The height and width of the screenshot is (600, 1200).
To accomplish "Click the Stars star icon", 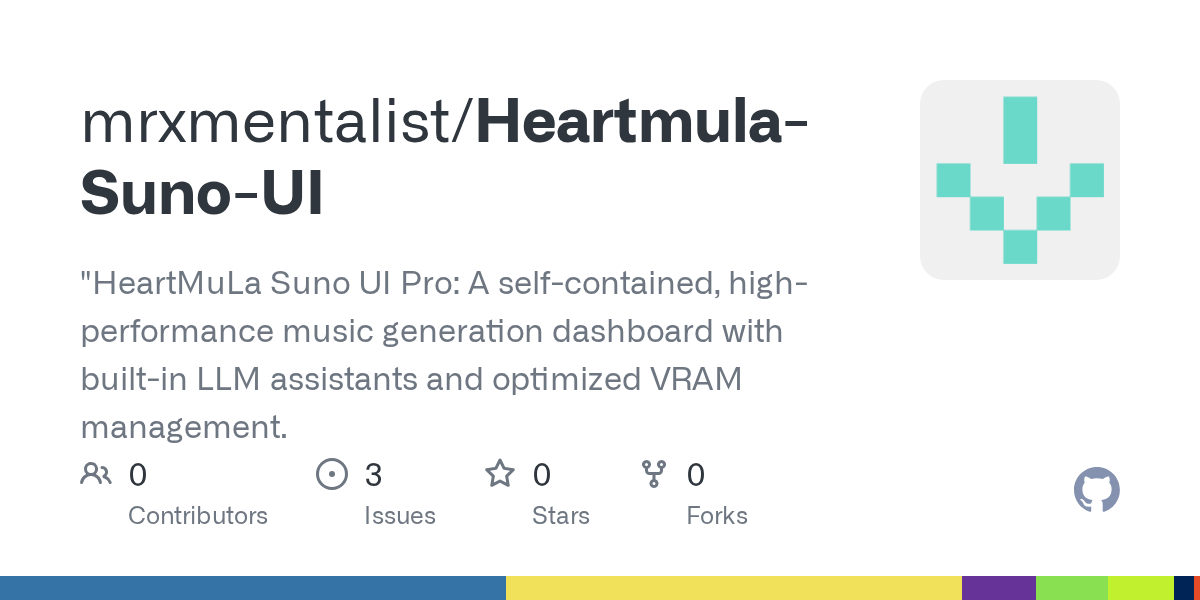I will [499, 474].
